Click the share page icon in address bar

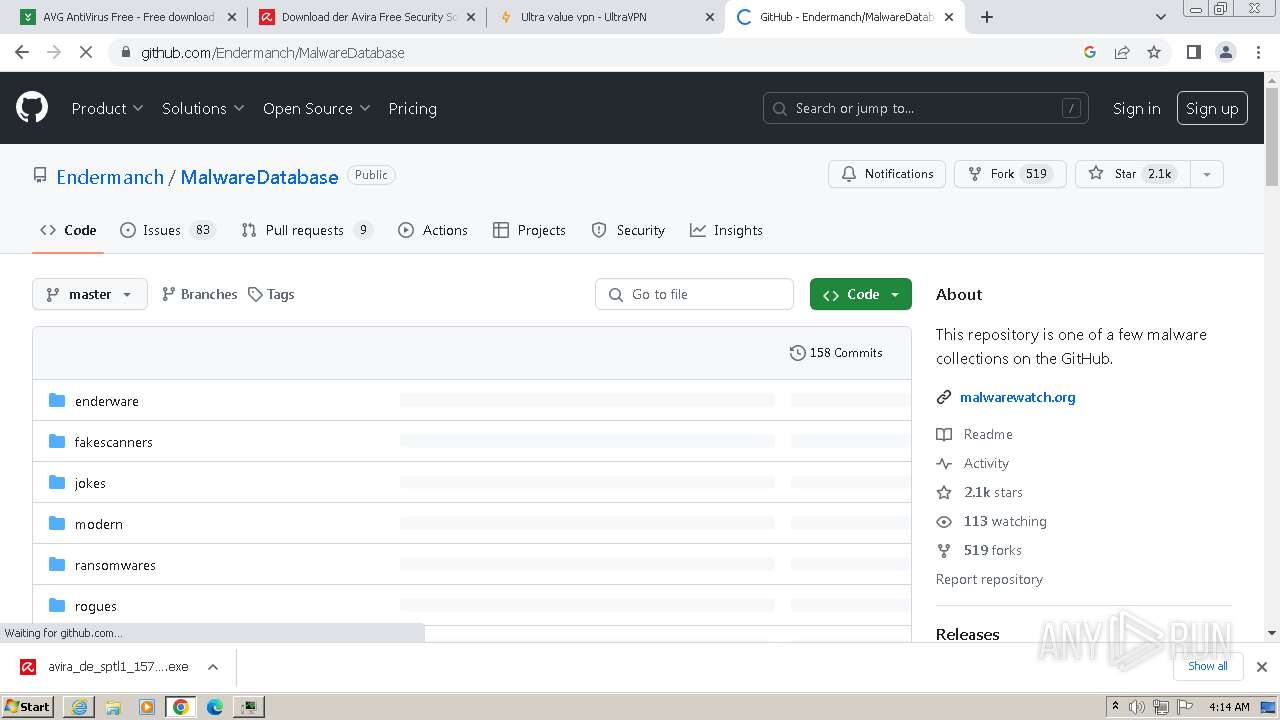[1122, 52]
